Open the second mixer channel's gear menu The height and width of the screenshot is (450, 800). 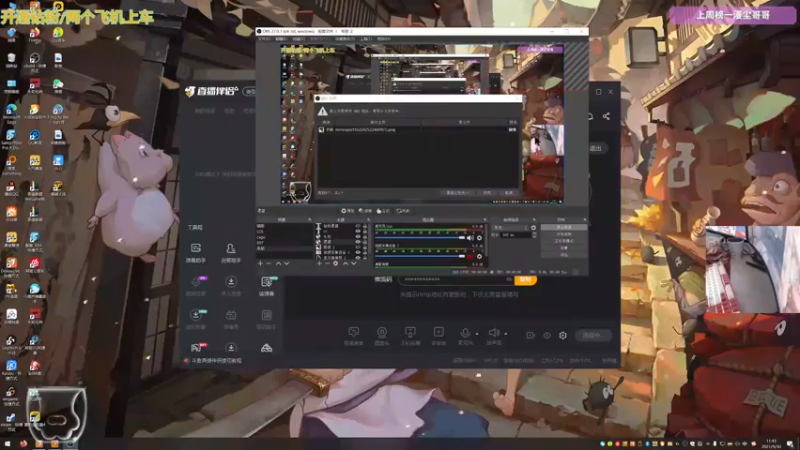(x=479, y=256)
